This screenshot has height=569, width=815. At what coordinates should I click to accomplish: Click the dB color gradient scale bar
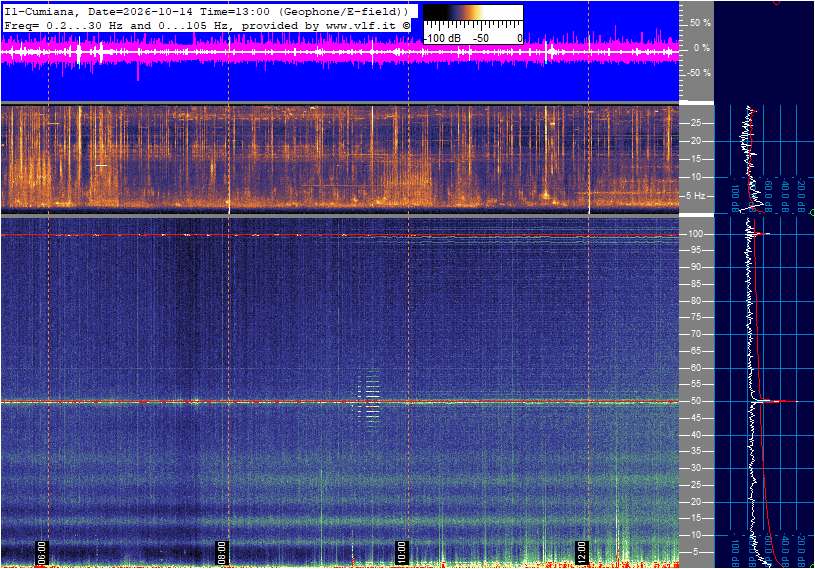click(473, 13)
